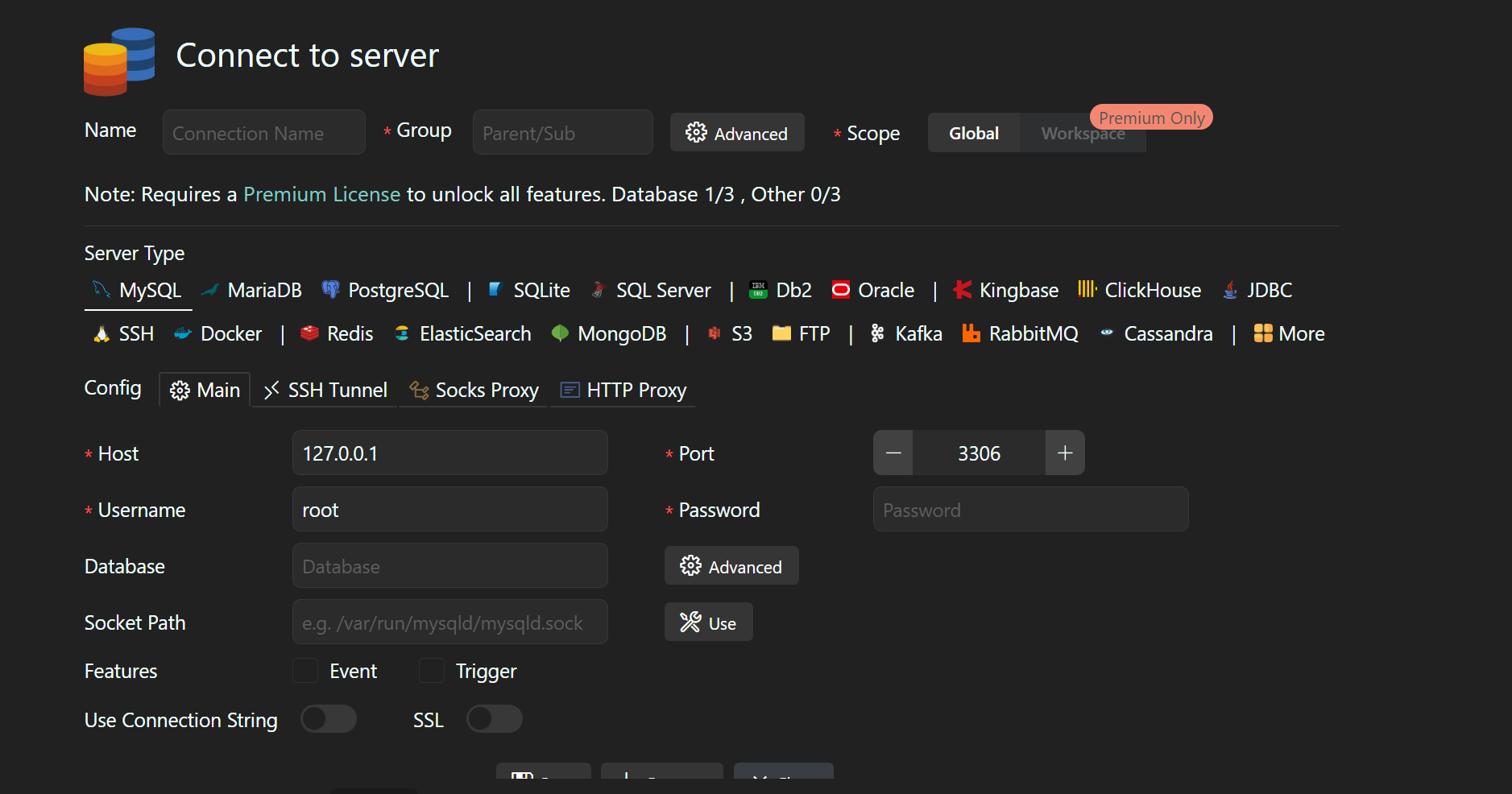This screenshot has height=794, width=1512.
Task: Tick the Event feature checkbox
Action: point(305,671)
